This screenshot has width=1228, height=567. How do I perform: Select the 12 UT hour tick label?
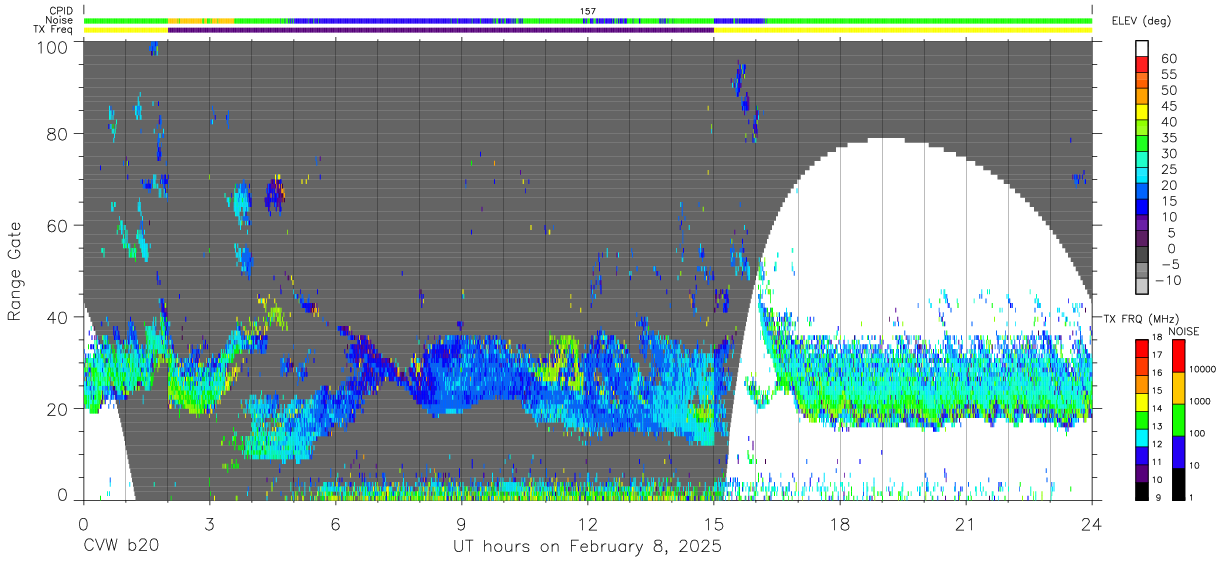tap(587, 525)
